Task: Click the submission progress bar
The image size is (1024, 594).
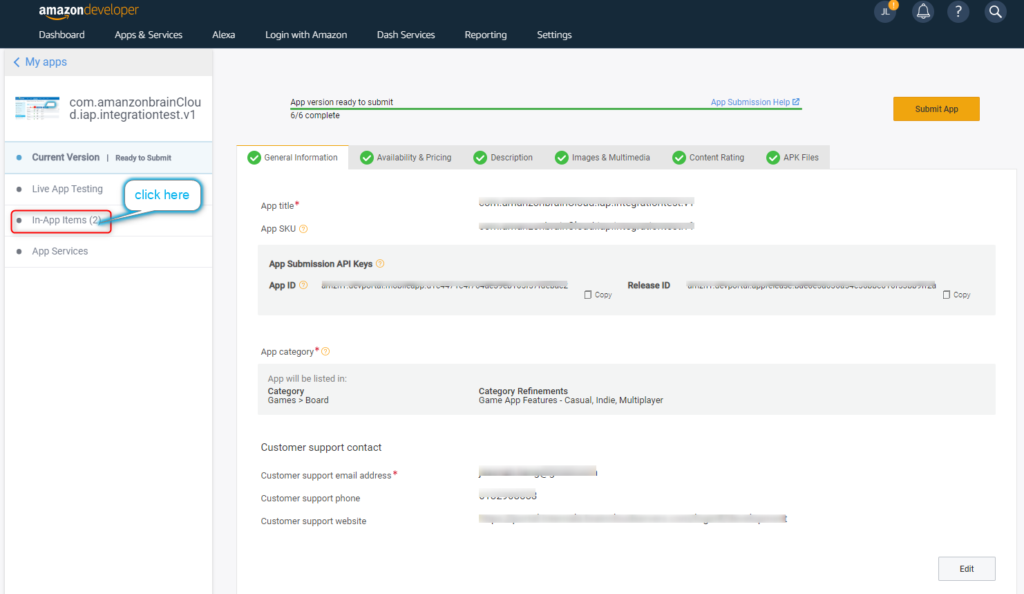Action: pyautogui.click(x=546, y=109)
